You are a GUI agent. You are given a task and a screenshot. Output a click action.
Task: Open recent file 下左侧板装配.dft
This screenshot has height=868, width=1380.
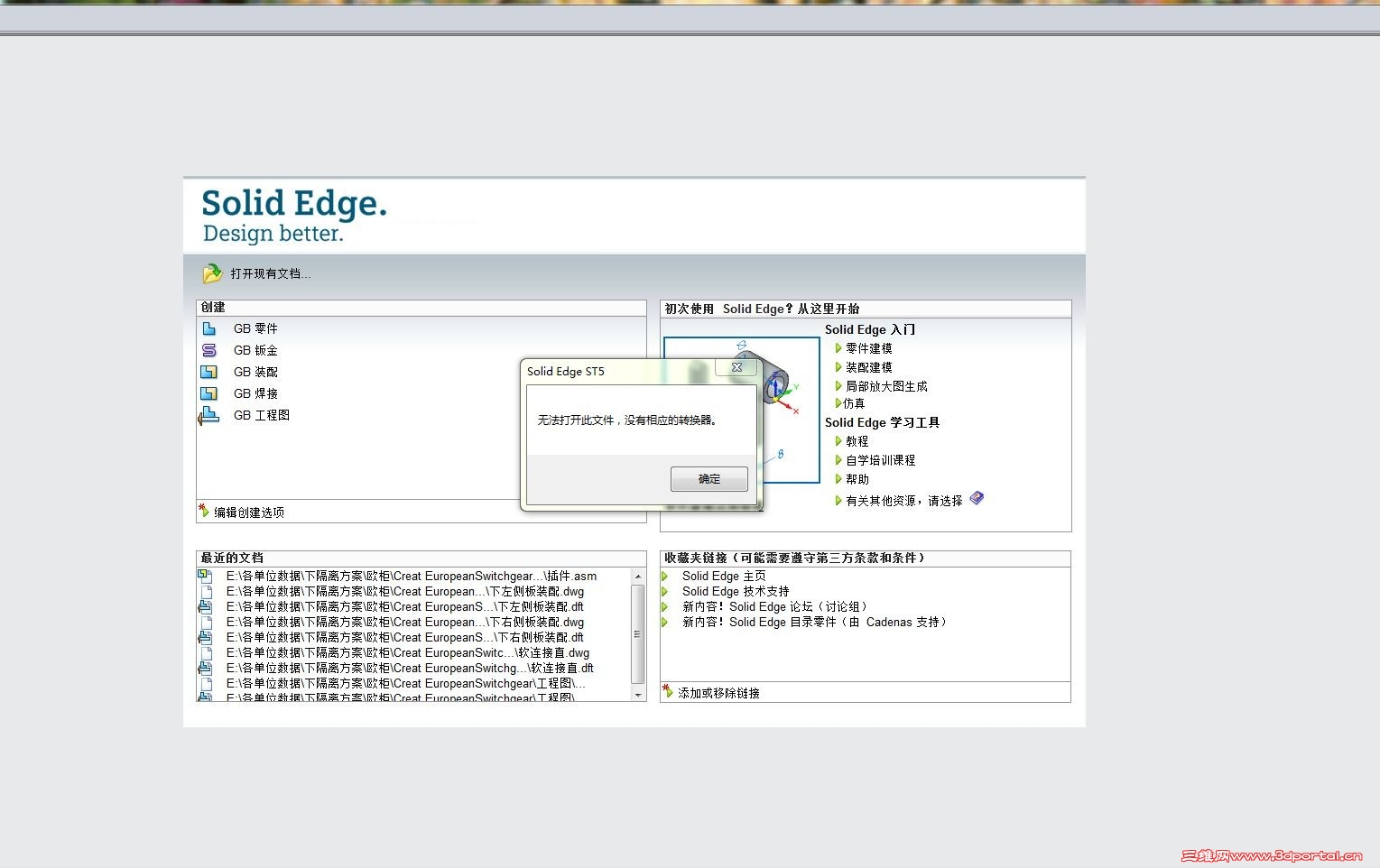[404, 606]
